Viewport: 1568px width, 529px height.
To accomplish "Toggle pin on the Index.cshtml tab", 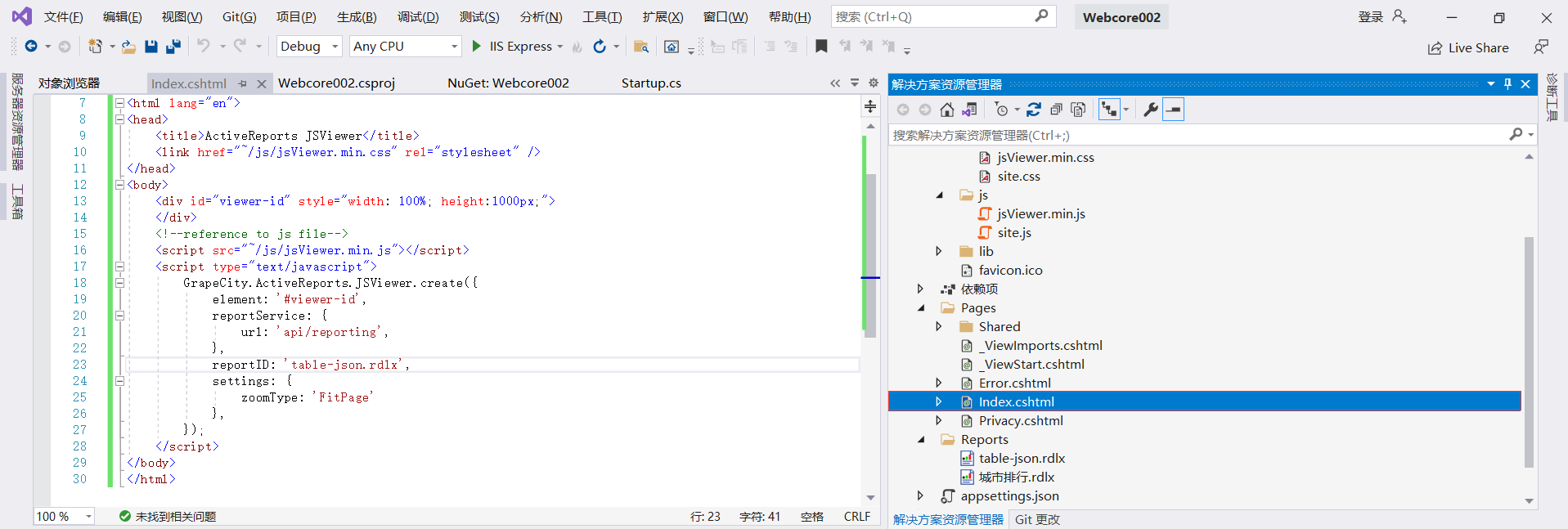I will (x=243, y=83).
